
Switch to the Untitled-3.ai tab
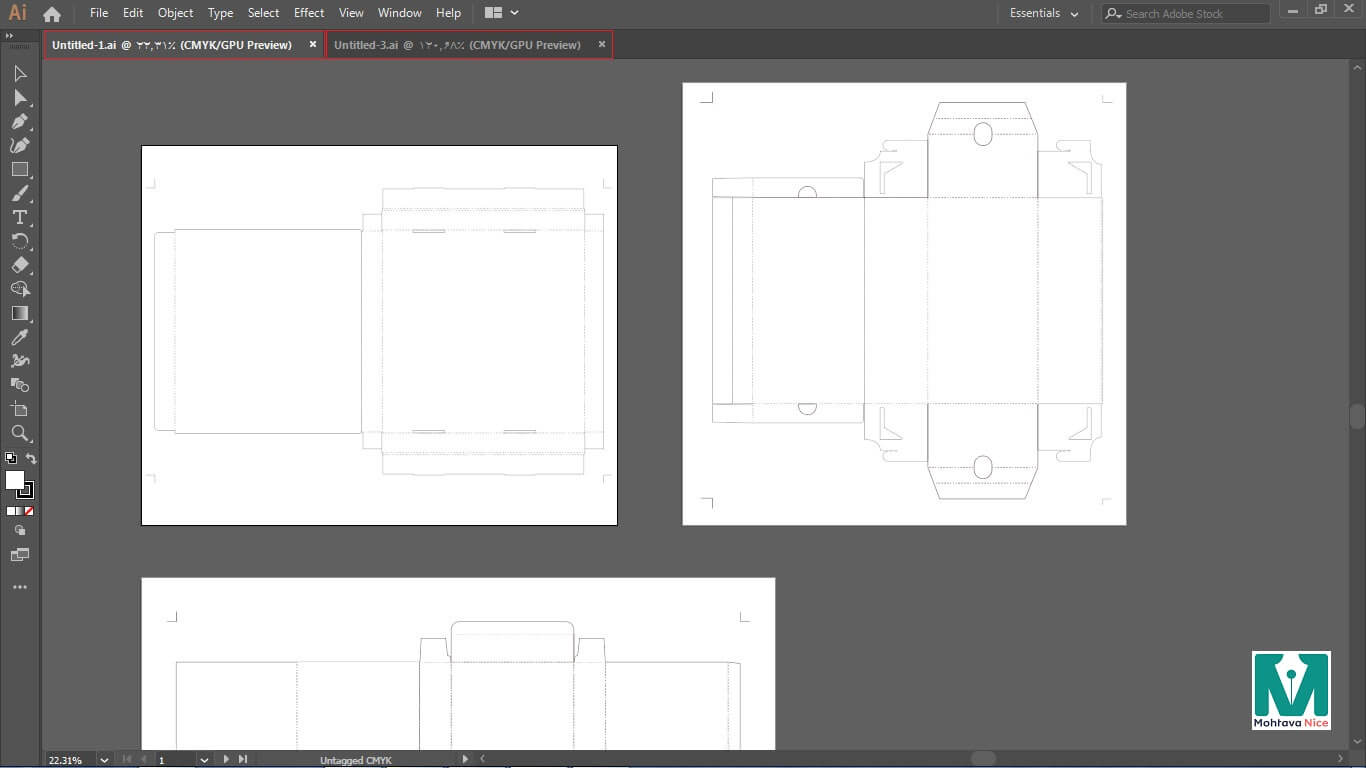pyautogui.click(x=457, y=45)
